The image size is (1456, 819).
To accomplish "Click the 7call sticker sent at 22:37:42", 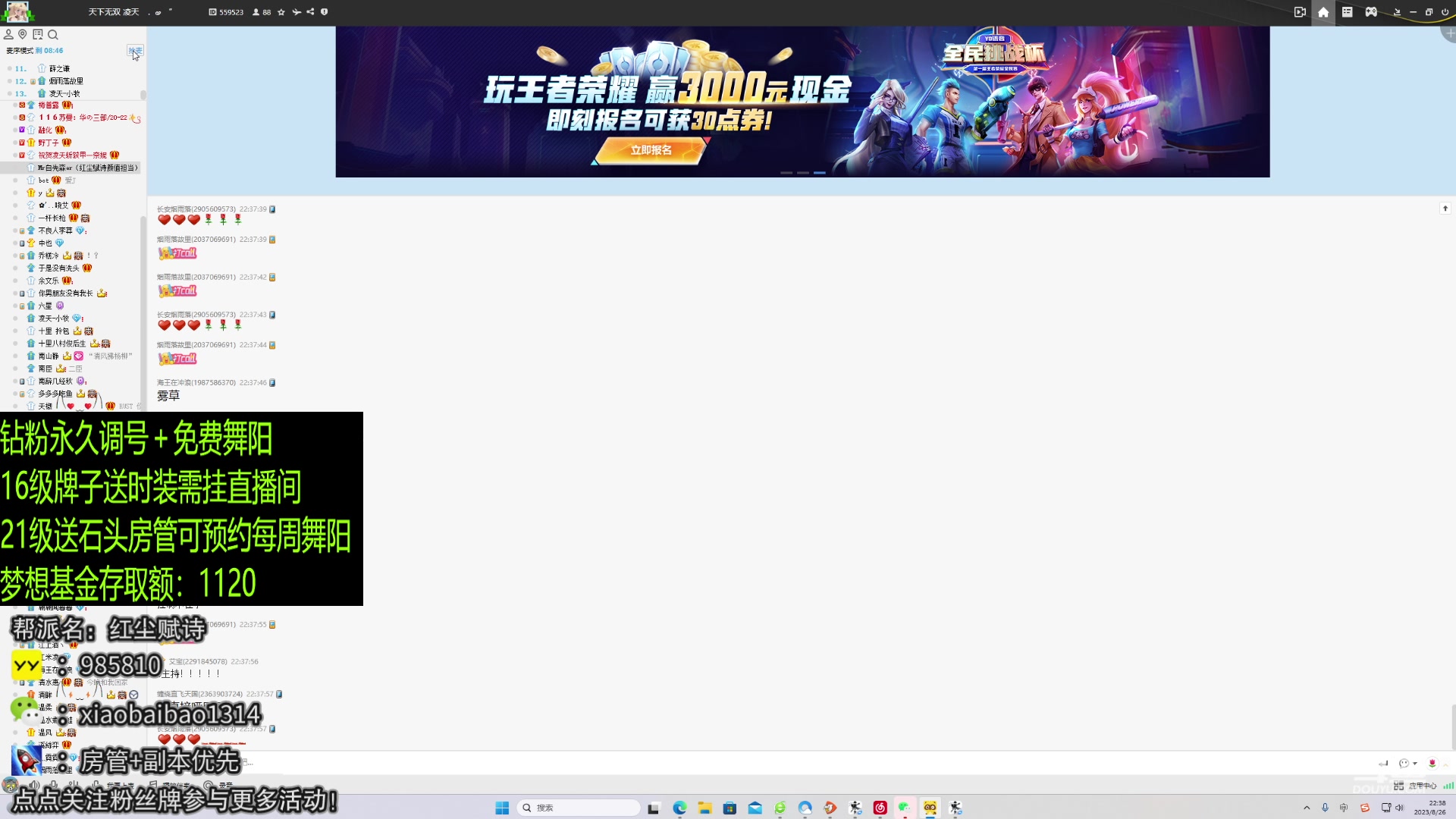I will 177,290.
